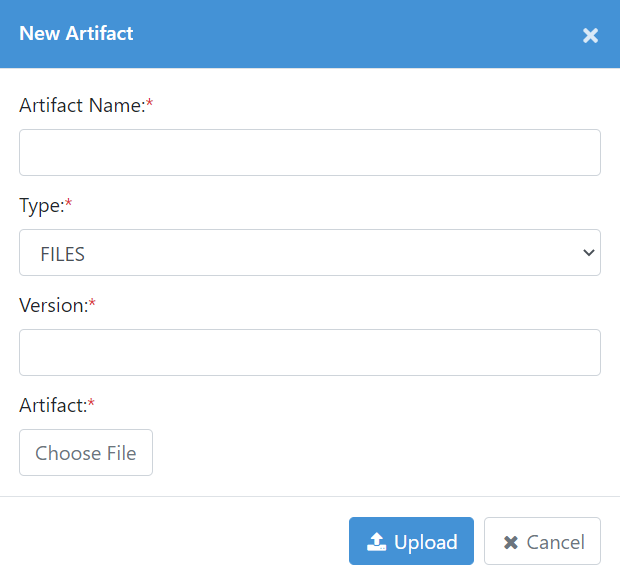Open the Type dropdown
The height and width of the screenshot is (583, 620).
click(x=310, y=252)
